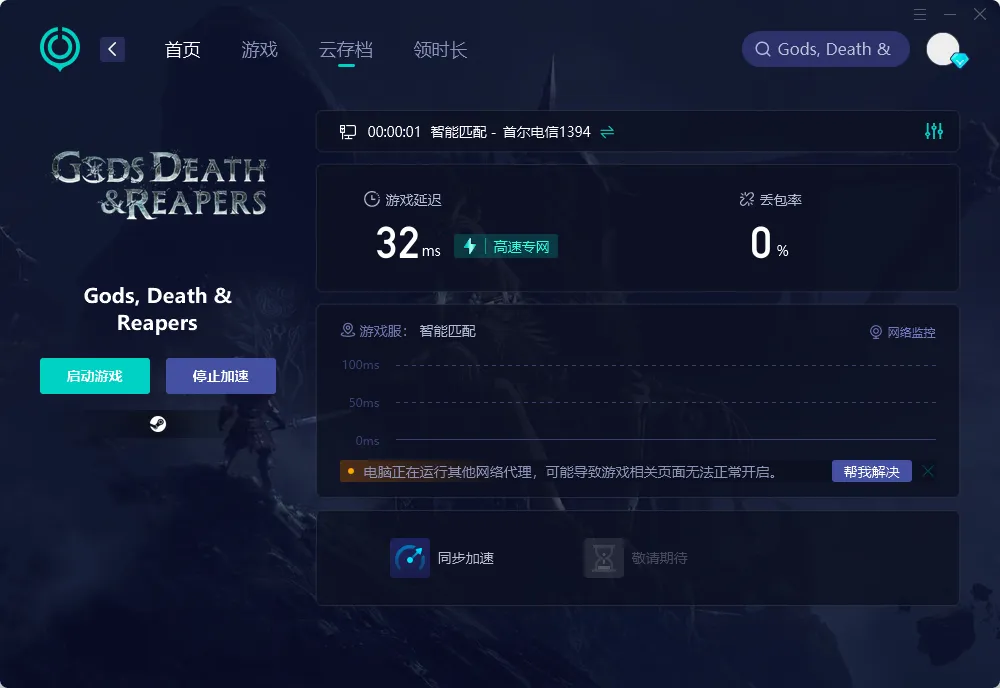Viewport: 1000px width, 688px height.
Task: Click the lightning bolt icon in 高速专网 badge
Action: click(x=470, y=246)
